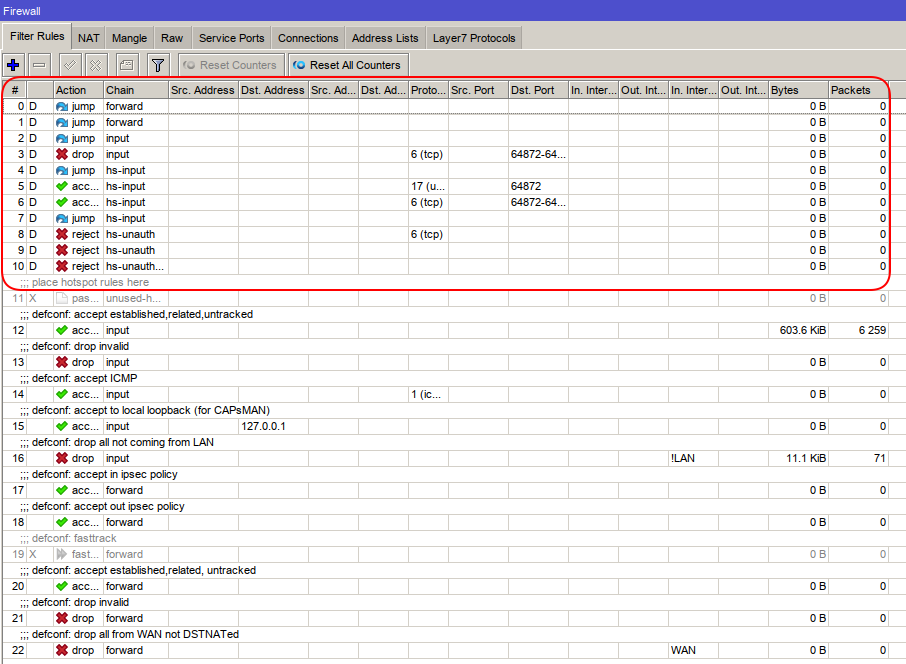Image resolution: width=906 pixels, height=664 pixels.
Task: Click the red reject icon on rule 10
Action: 62,266
